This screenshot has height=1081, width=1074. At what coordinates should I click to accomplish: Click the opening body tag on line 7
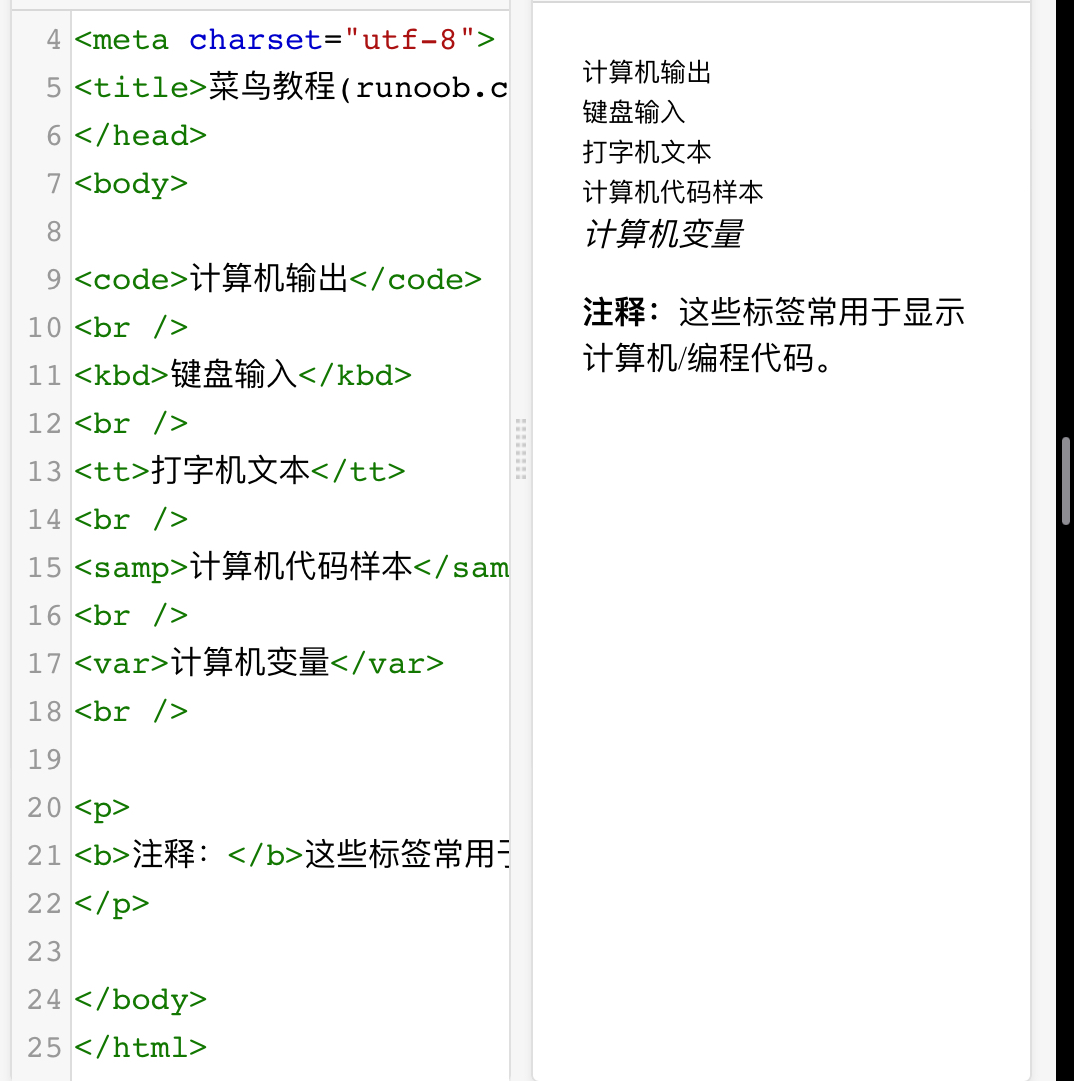coord(130,184)
